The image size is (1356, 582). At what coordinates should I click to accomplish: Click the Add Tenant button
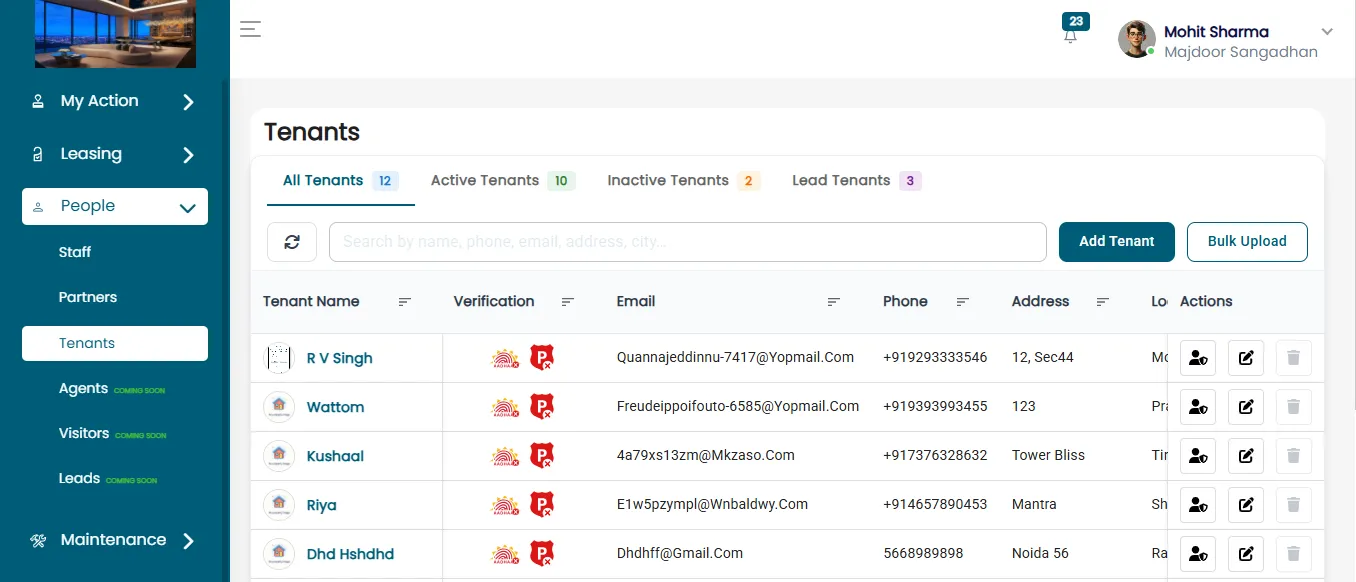click(1117, 242)
